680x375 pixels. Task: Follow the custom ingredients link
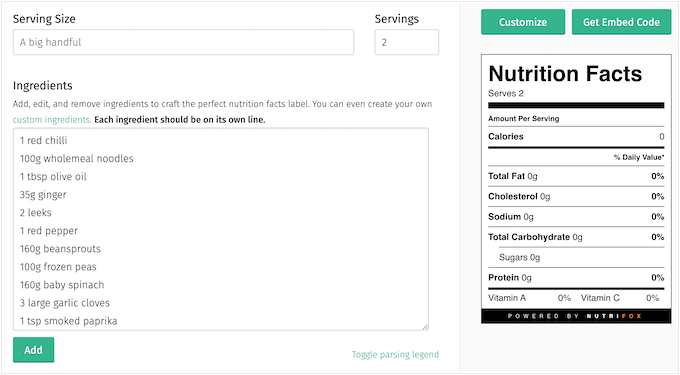pyautogui.click(x=52, y=120)
